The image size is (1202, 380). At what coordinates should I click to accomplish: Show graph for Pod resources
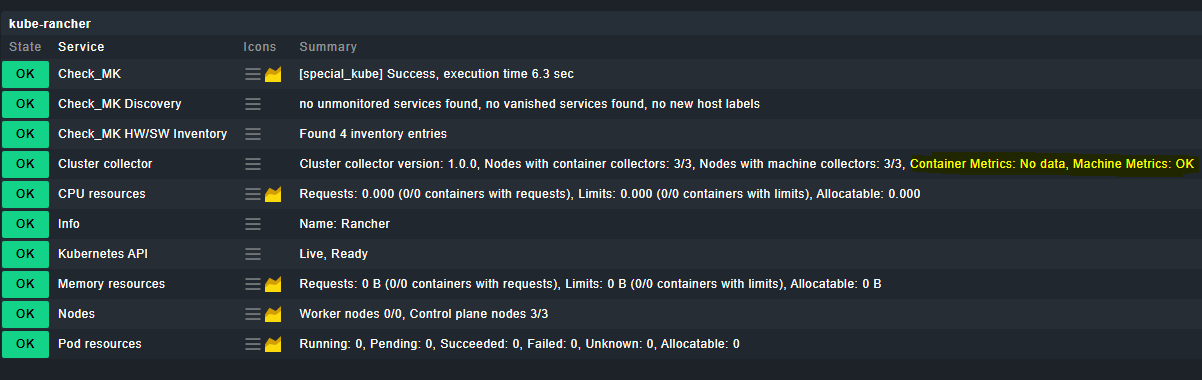273,344
